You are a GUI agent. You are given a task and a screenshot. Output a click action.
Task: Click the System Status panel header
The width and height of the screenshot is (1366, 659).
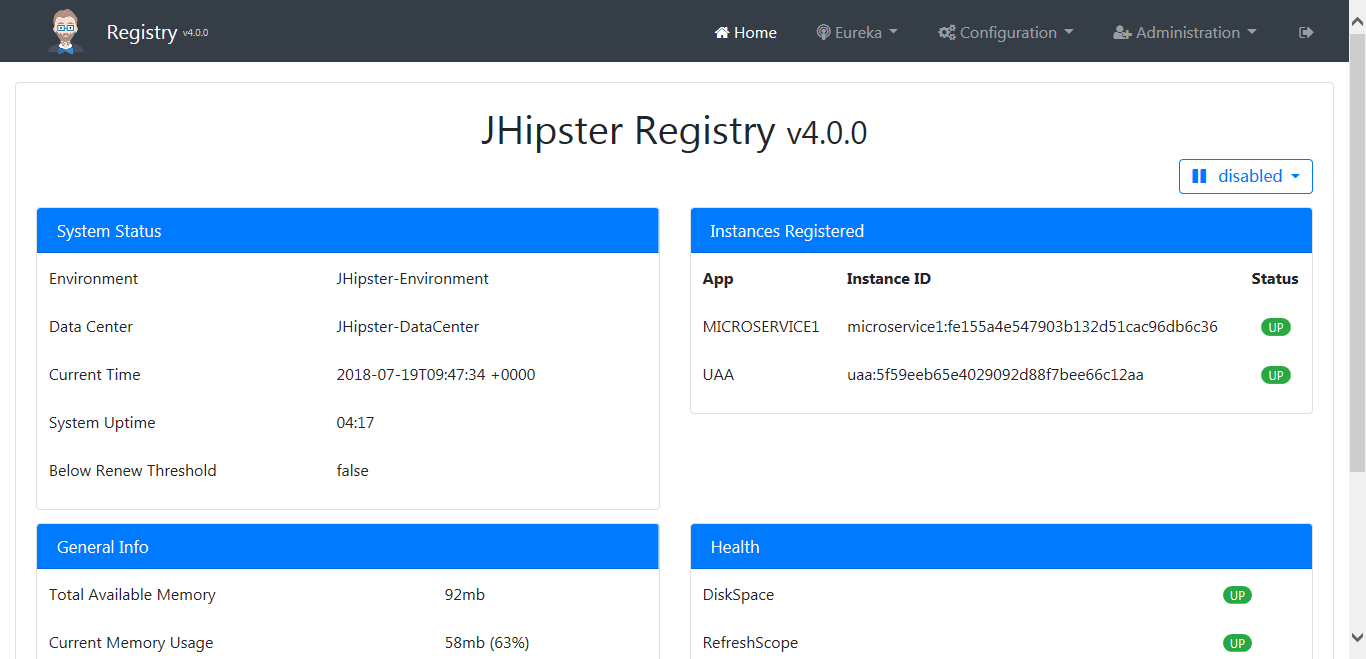348,231
